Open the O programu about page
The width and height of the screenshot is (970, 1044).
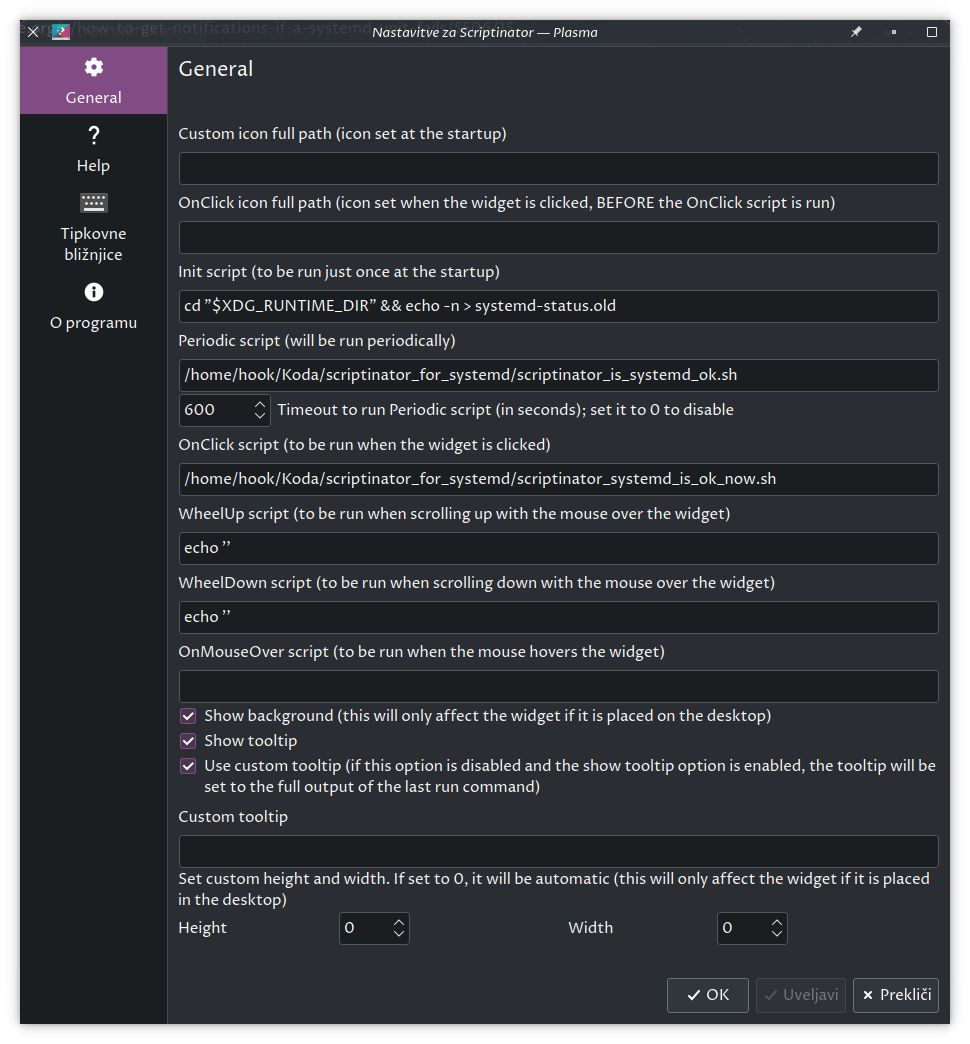coord(93,306)
